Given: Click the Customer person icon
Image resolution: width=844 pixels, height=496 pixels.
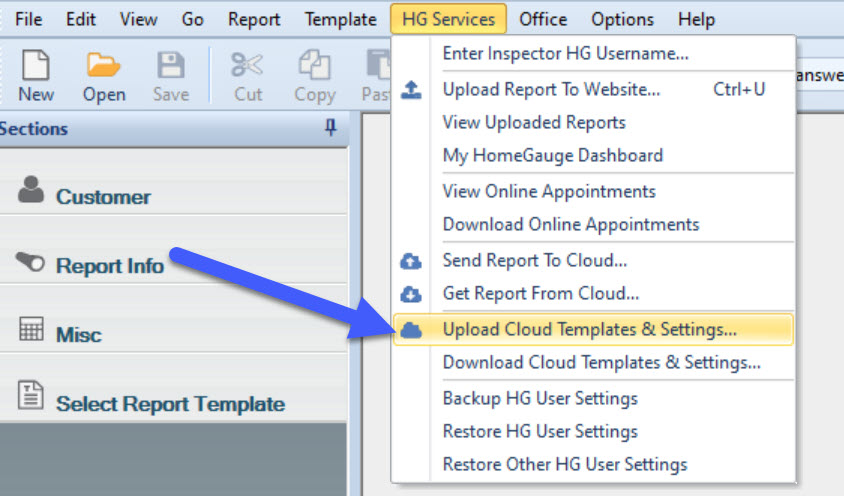Looking at the screenshot, I should coord(31,190).
